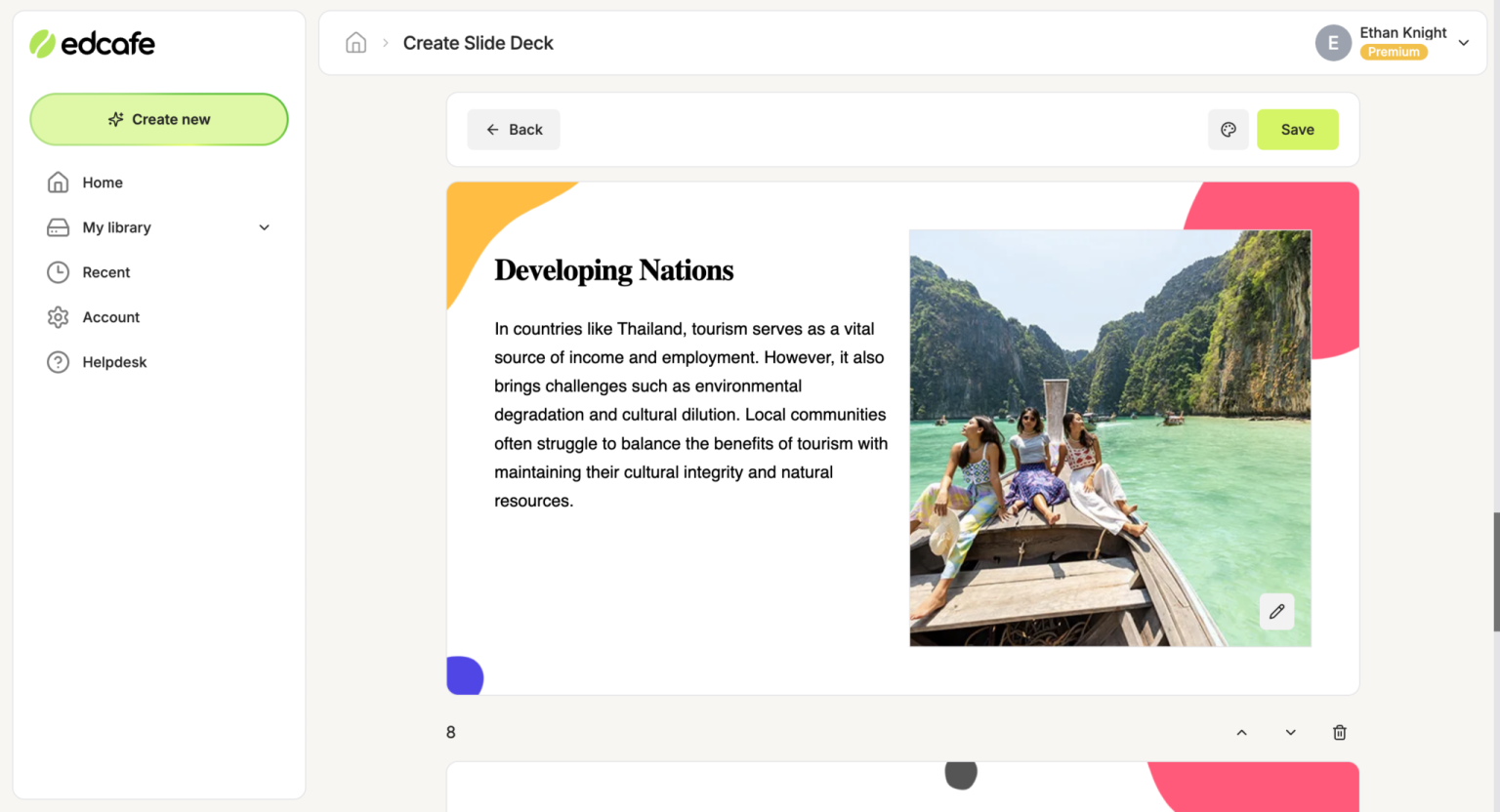Click the library icon beside My library

click(58, 226)
